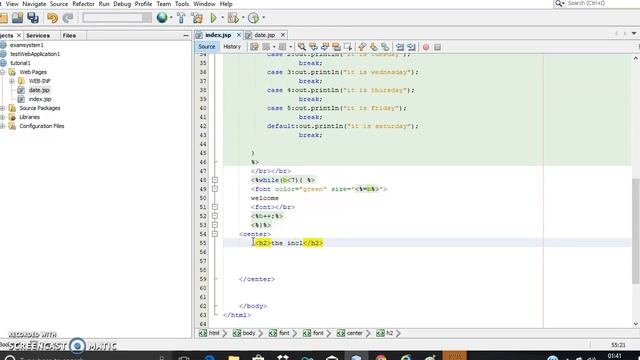Image resolution: width=640 pixels, height=360 pixels.
Task: Click the Source view button
Action: coord(207,47)
